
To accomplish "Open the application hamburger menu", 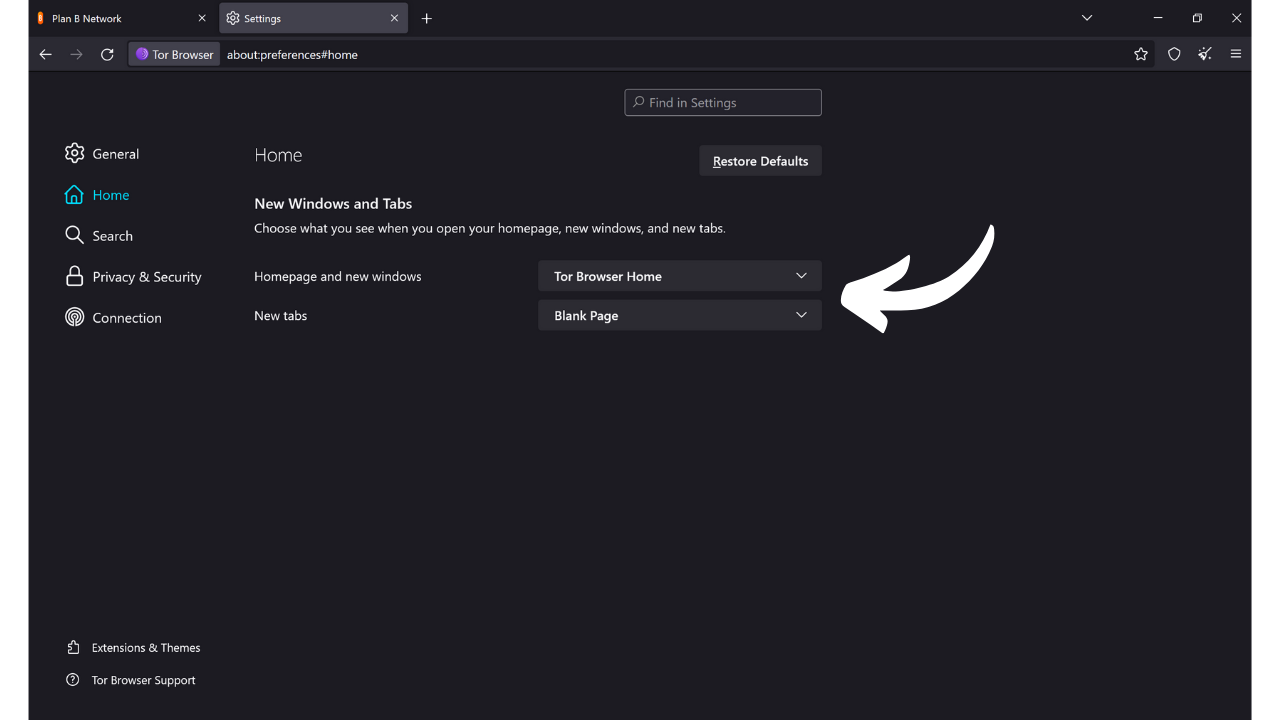I will click(1236, 54).
